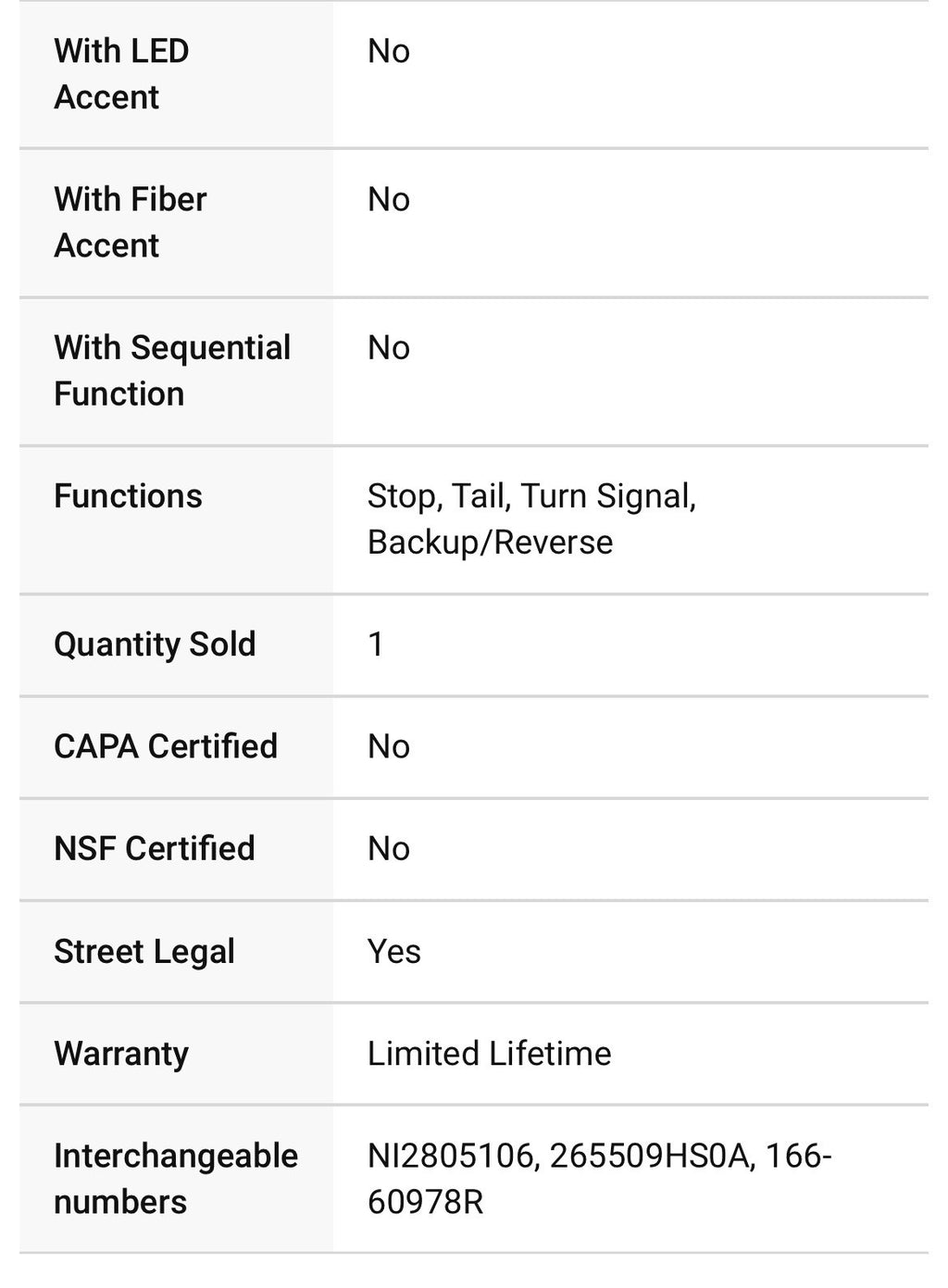This screenshot has width=948, height=1288.
Task: Click the "Warranty" row label
Action: 121,1054
